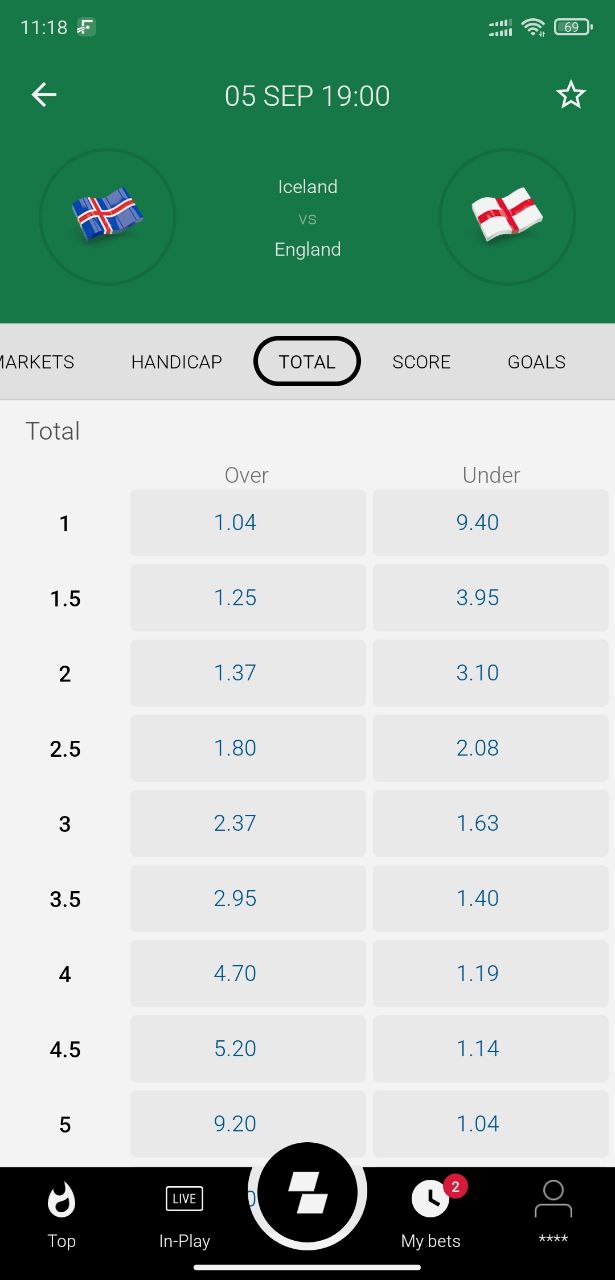The image size is (615, 1280).
Task: Select Under 2.5 odds 2.08
Action: 490,748
